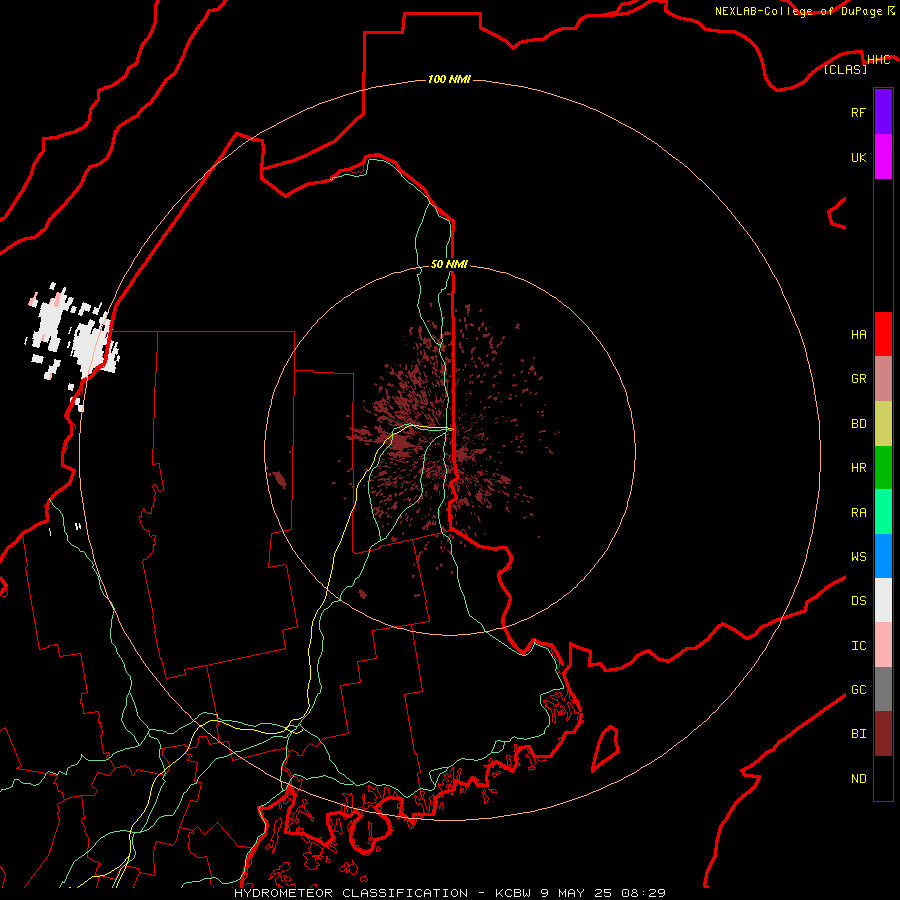Click the ND legend label
The height and width of the screenshot is (900, 900).
(x=858, y=779)
